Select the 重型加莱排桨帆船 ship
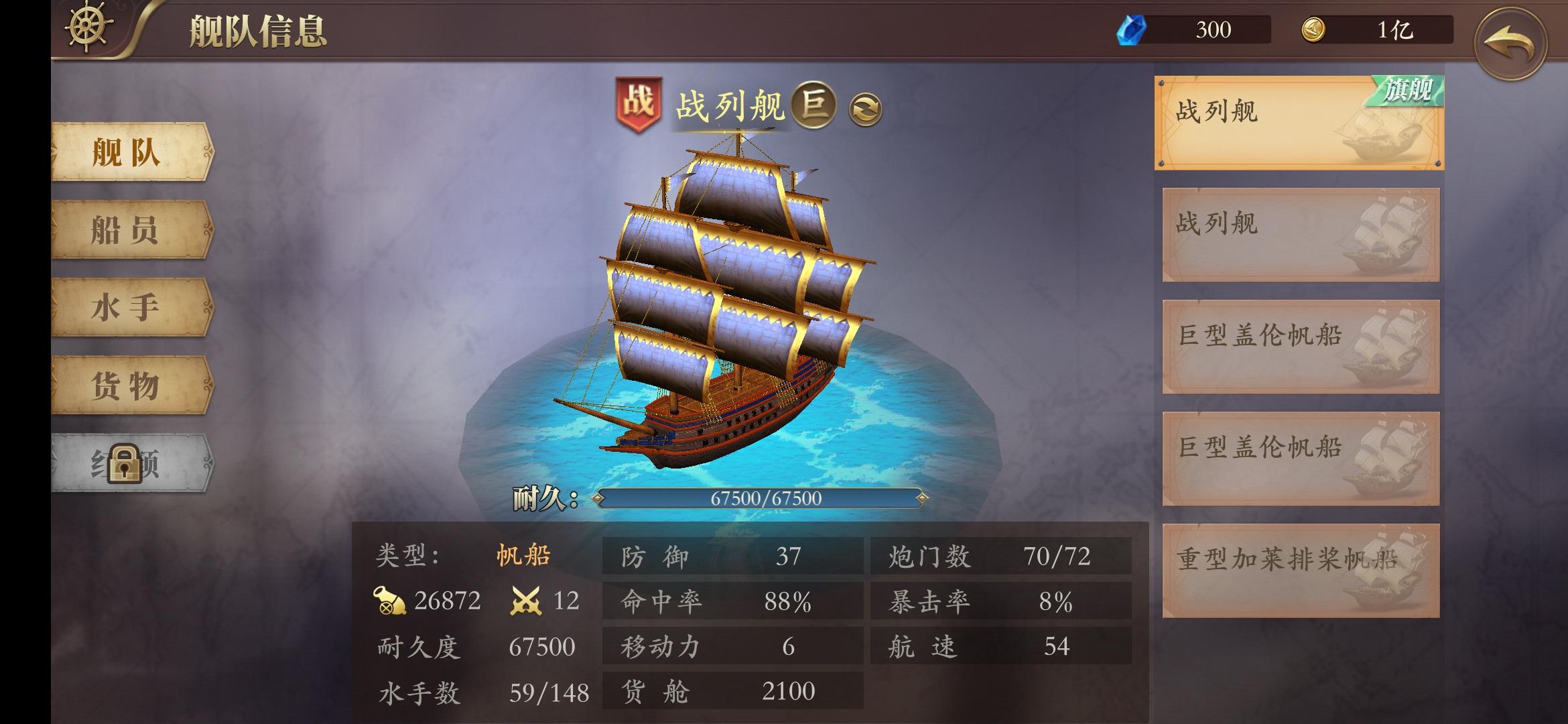This screenshot has height=724, width=1568. click(x=1301, y=570)
